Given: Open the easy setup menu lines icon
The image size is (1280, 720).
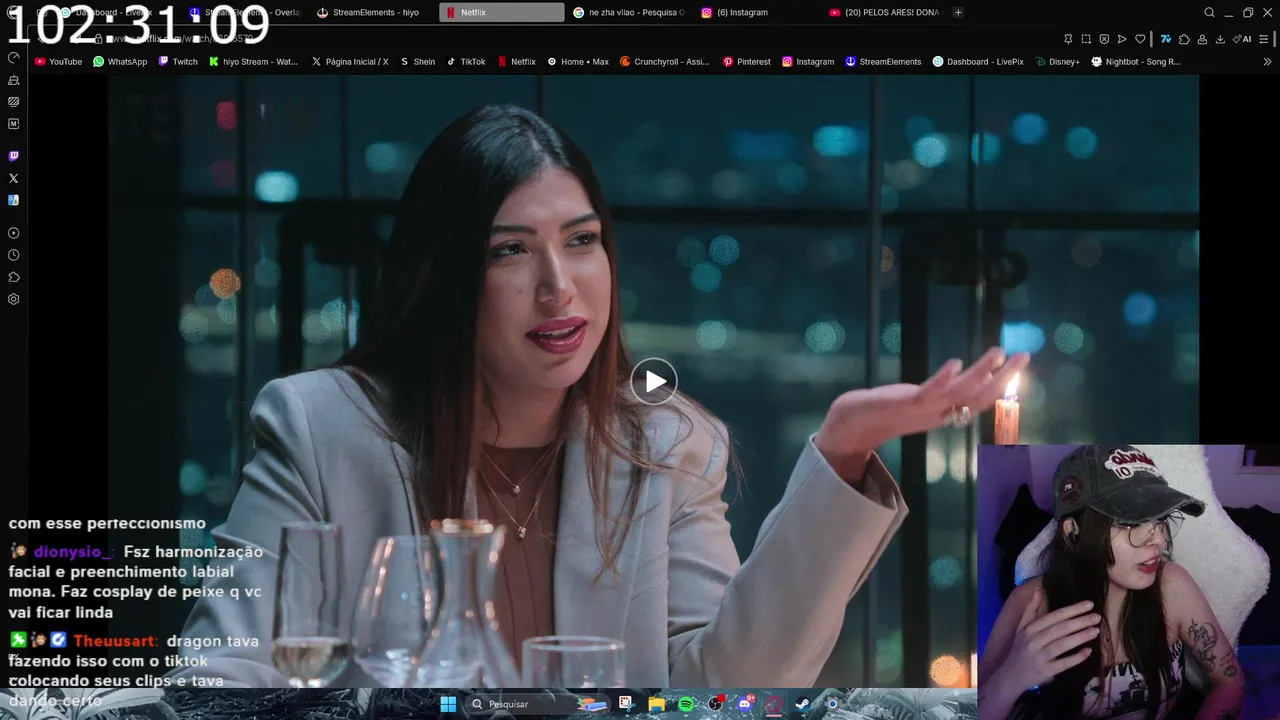Looking at the screenshot, I should coord(1264,39).
